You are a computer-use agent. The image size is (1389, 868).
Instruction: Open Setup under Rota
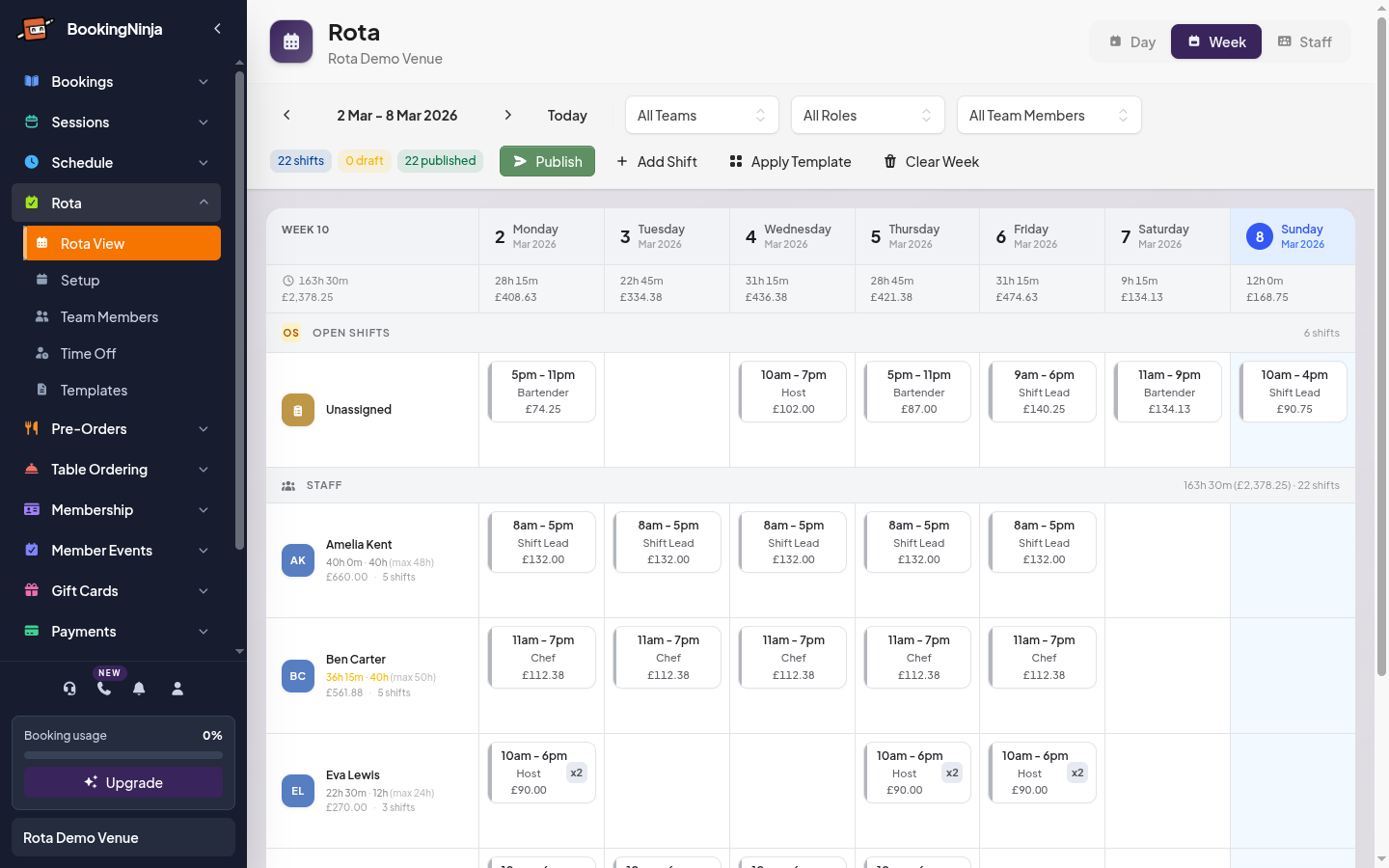click(x=122, y=280)
